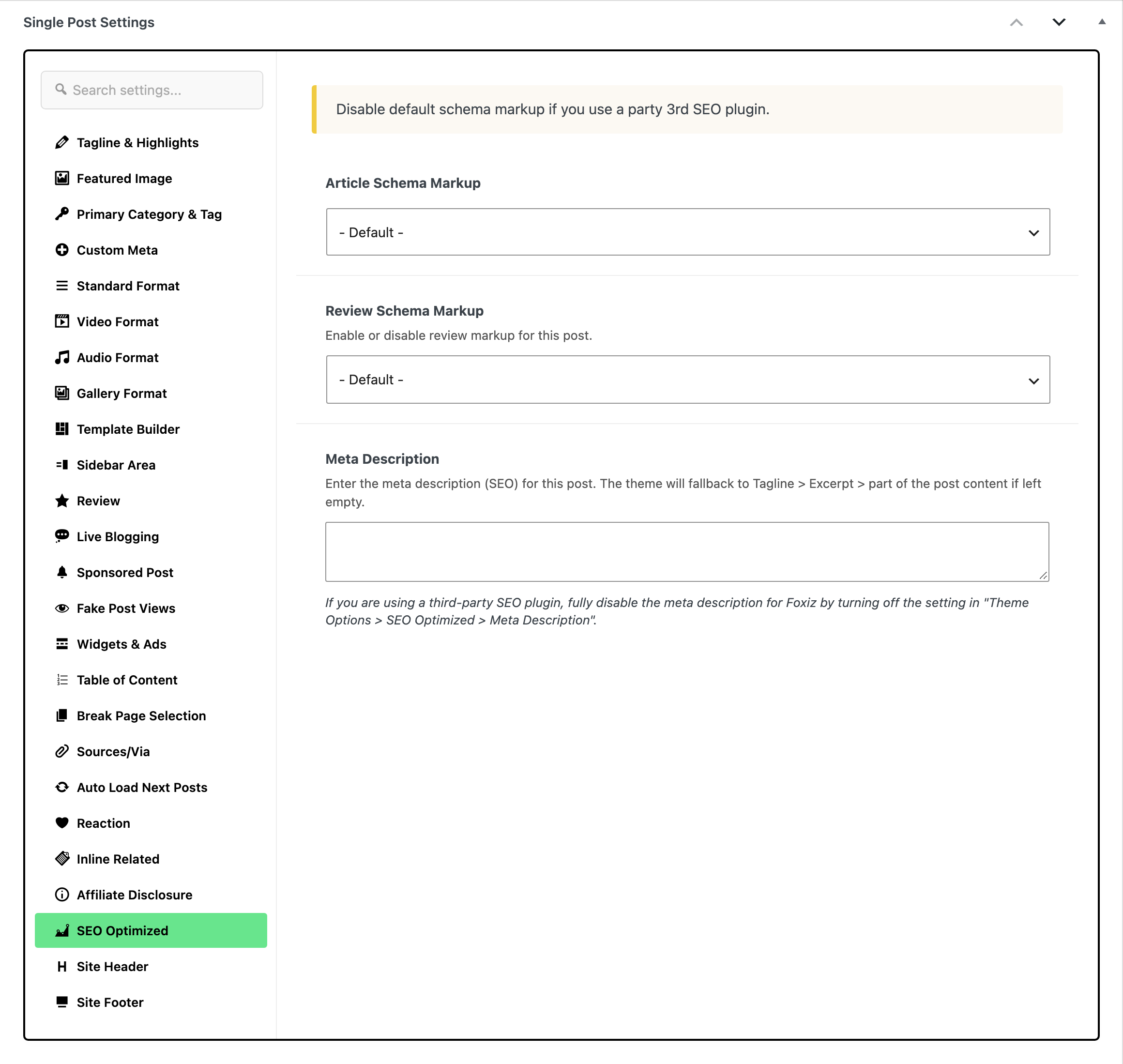Image resolution: width=1123 pixels, height=1064 pixels.
Task: Click the Primary Category & Tag key icon
Action: [x=62, y=214]
